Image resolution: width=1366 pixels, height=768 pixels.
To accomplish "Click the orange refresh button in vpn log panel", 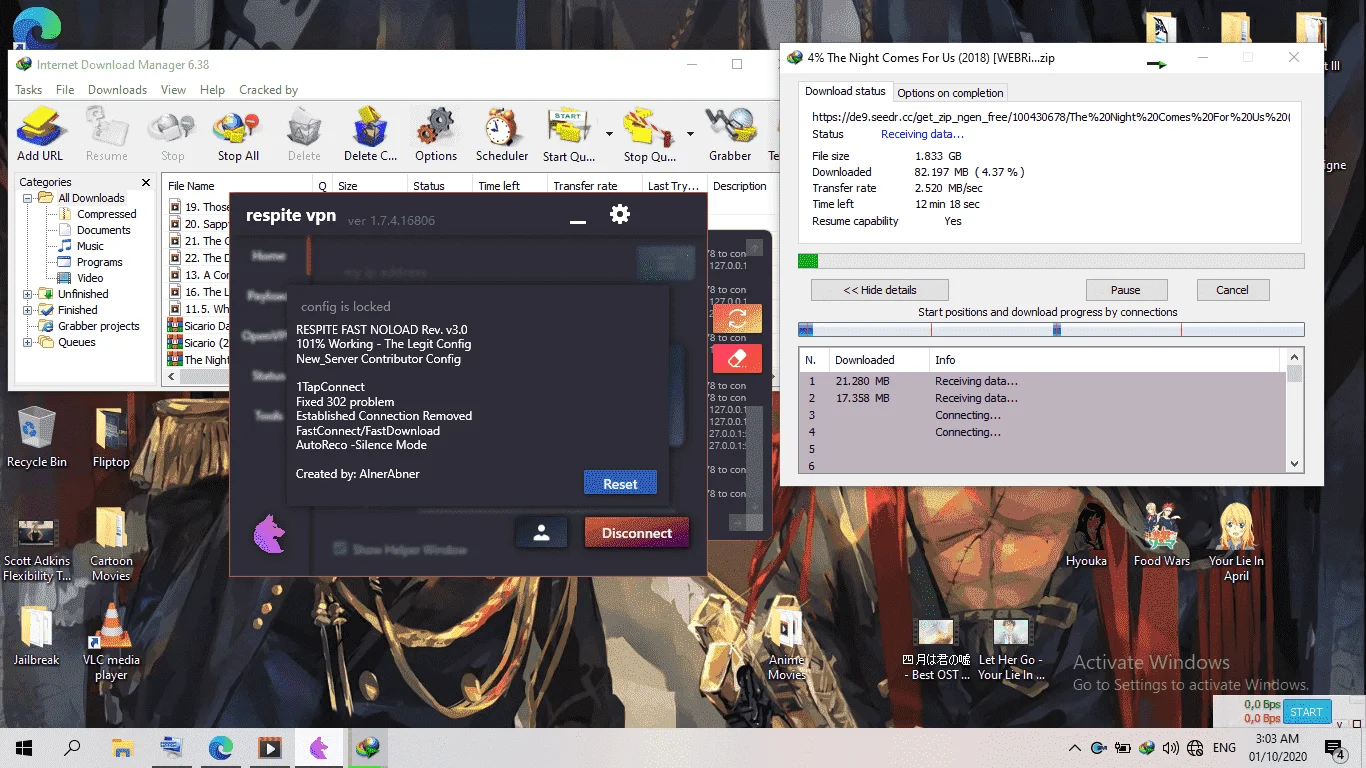I will pyautogui.click(x=737, y=318).
